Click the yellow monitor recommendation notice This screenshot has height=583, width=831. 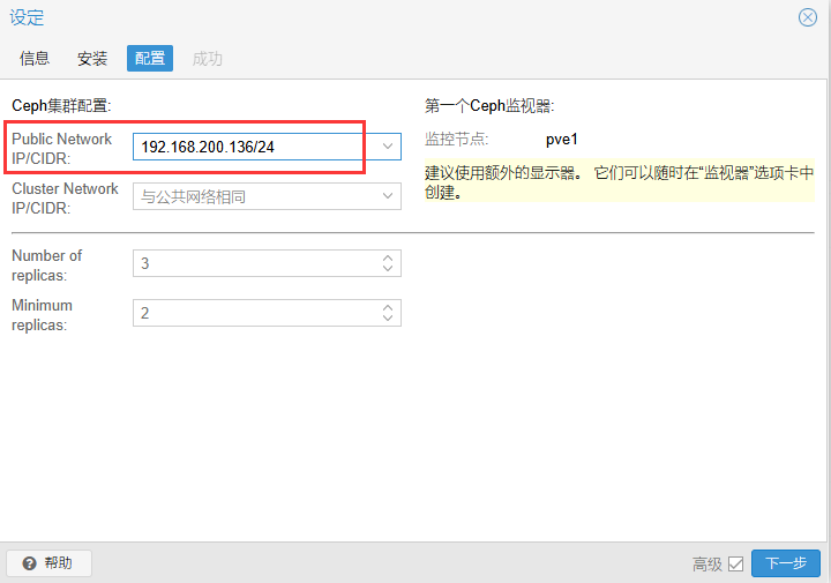click(x=619, y=181)
